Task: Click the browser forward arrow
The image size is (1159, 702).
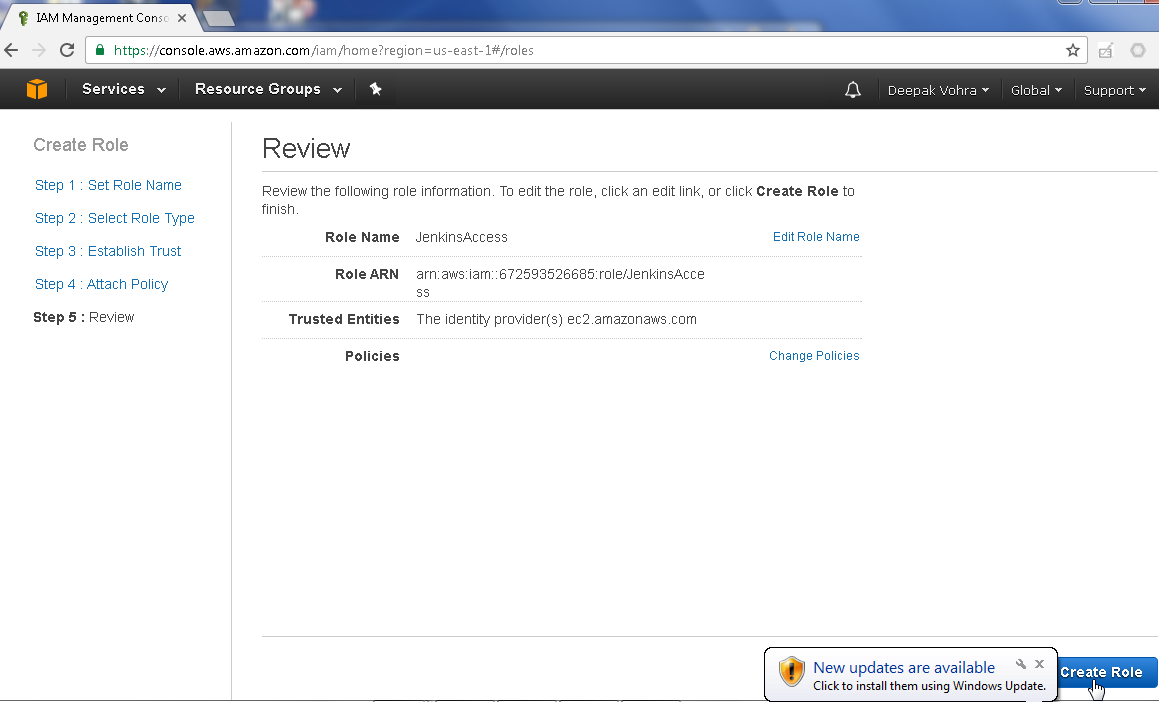Action: [x=39, y=50]
